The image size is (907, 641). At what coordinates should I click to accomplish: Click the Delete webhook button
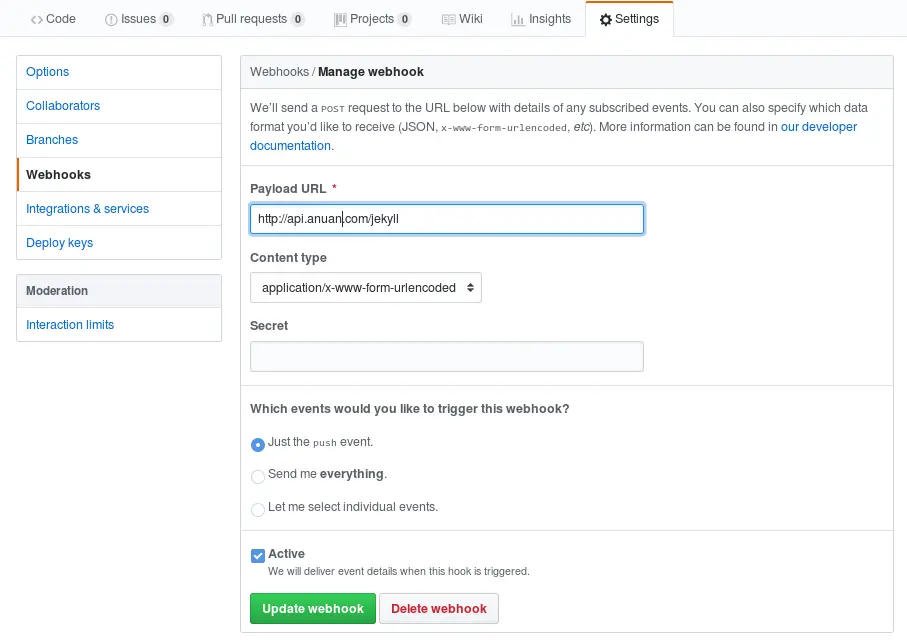point(438,608)
